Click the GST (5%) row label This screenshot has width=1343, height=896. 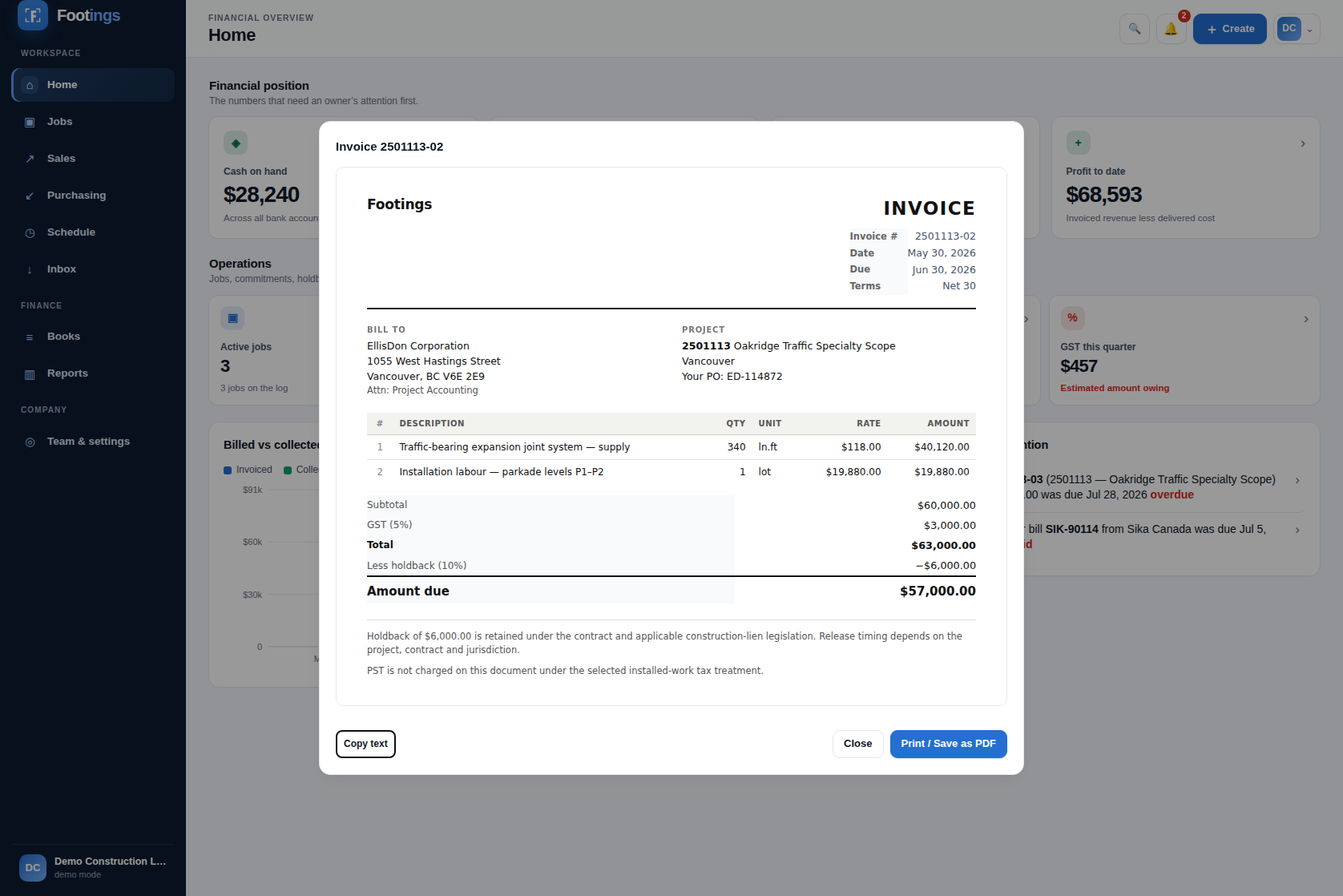[x=389, y=525]
